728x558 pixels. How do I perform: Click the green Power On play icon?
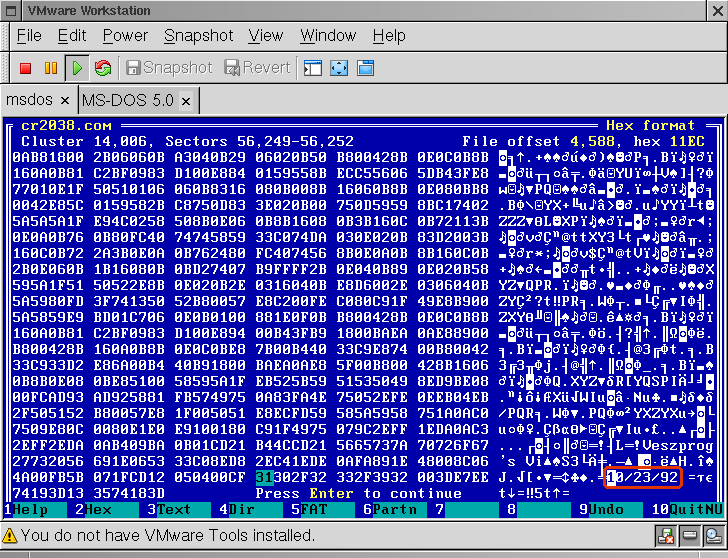click(x=77, y=68)
